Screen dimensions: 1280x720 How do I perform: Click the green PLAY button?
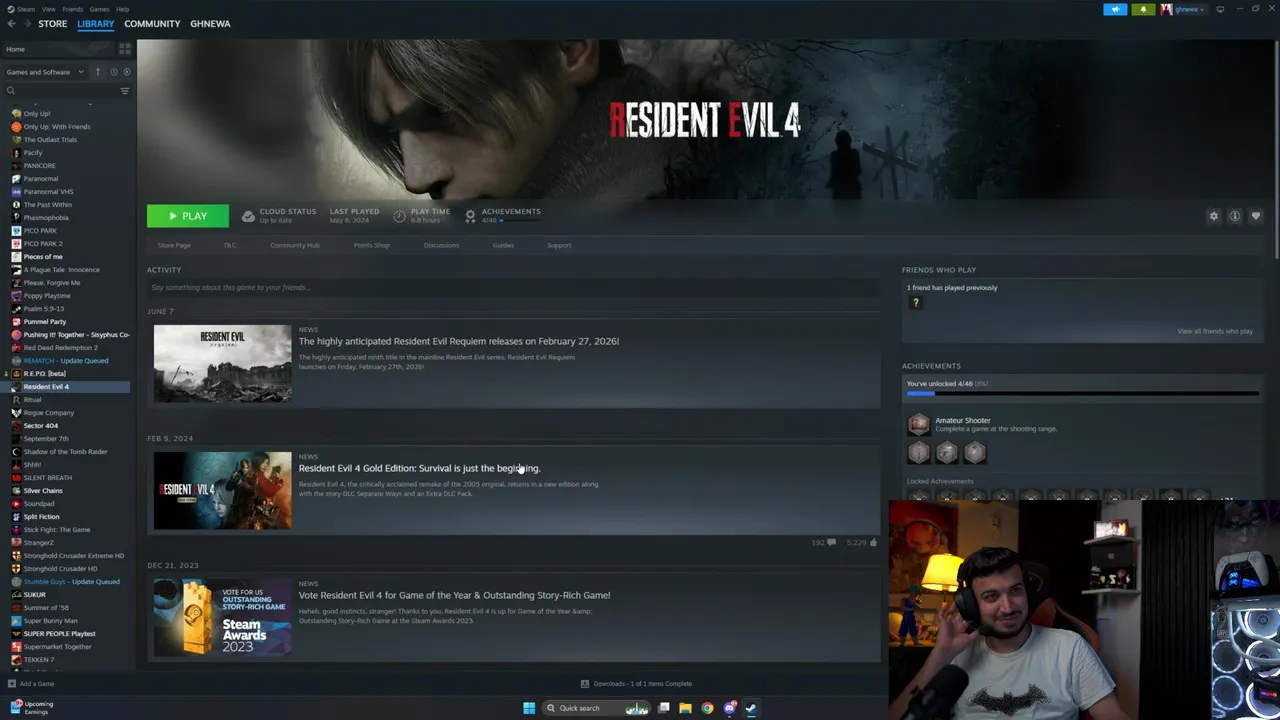(187, 216)
